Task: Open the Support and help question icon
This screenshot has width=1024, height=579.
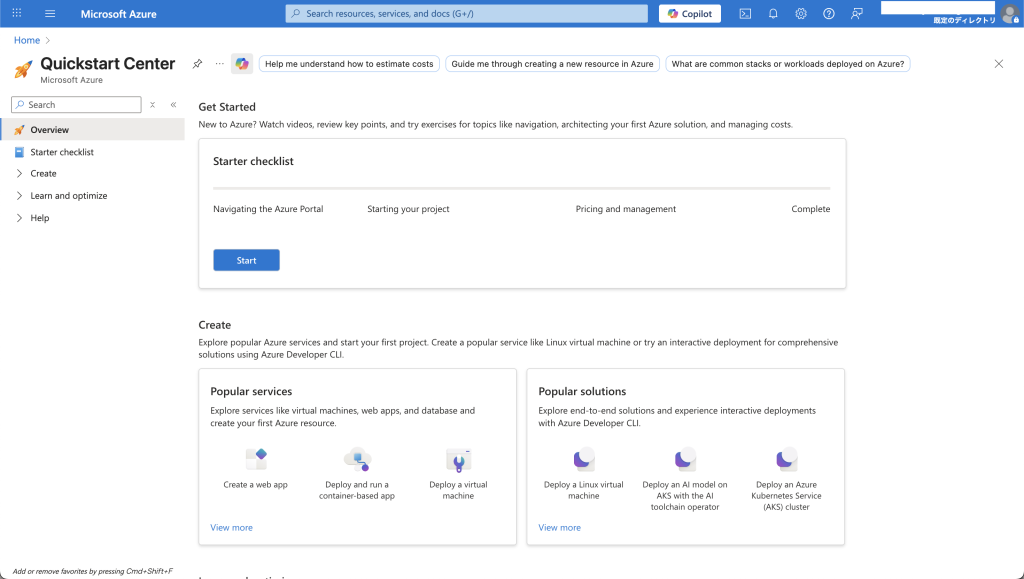Action: 829,13
